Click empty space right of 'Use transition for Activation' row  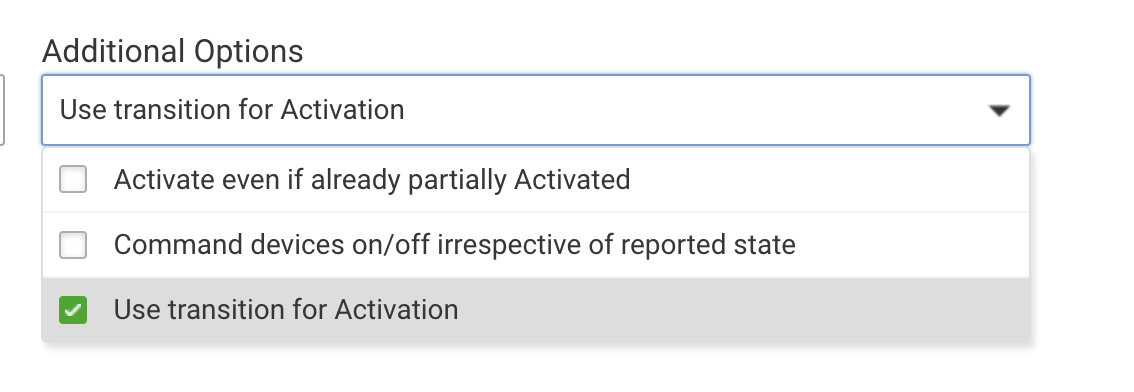point(743,310)
